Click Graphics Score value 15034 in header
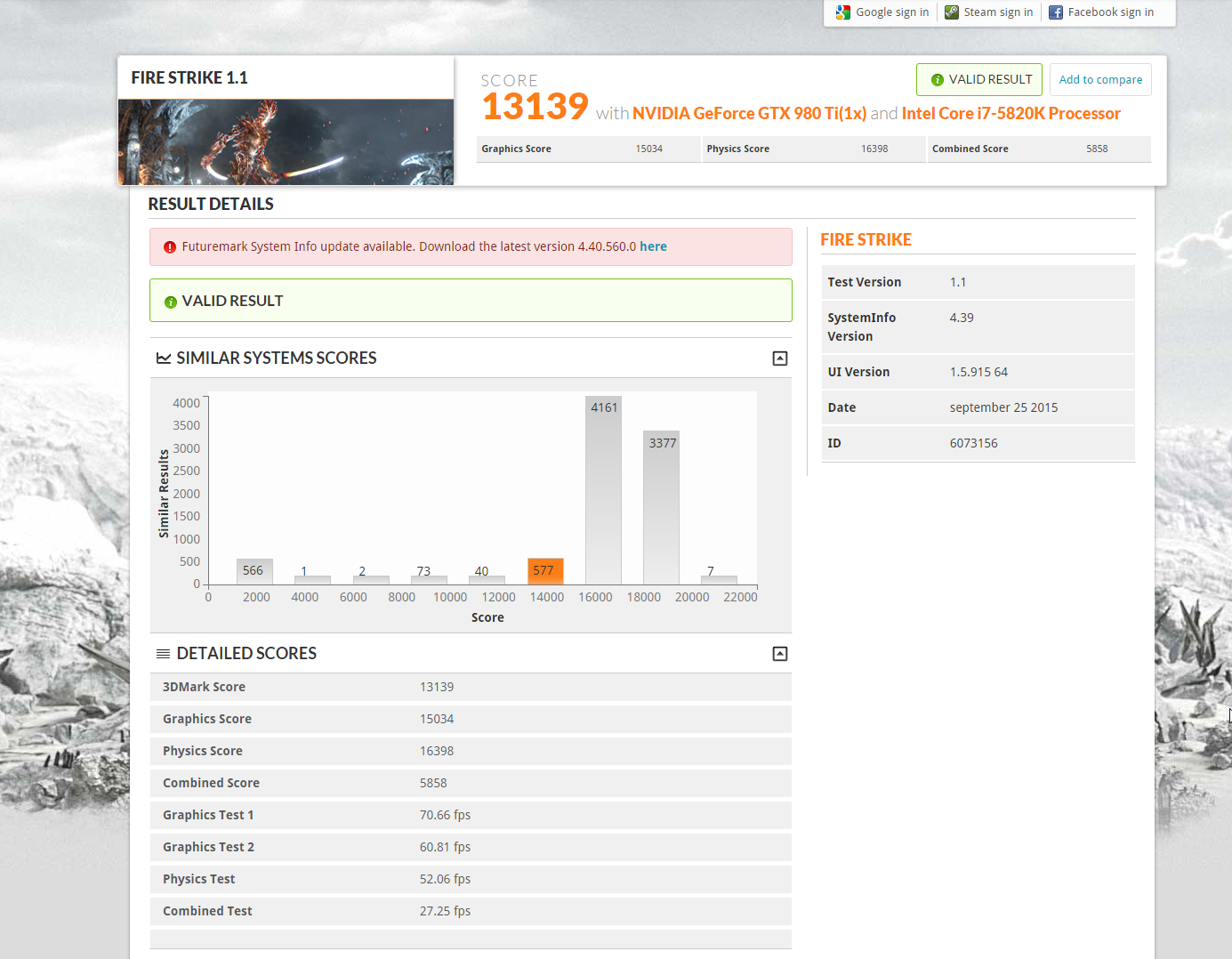 [649, 149]
